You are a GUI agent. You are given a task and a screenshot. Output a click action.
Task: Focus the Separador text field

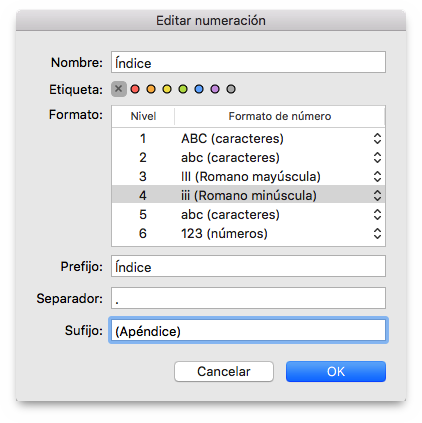coord(248,298)
